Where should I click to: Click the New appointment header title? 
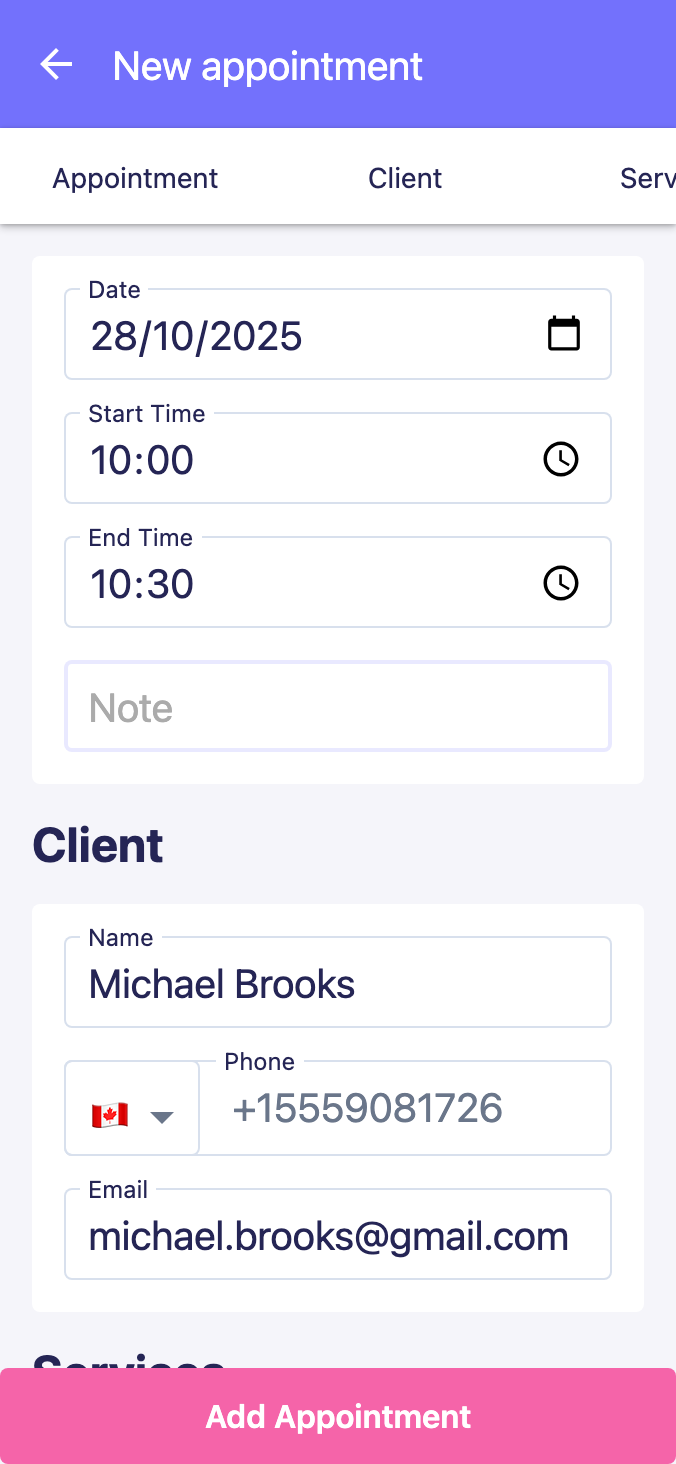click(x=267, y=66)
